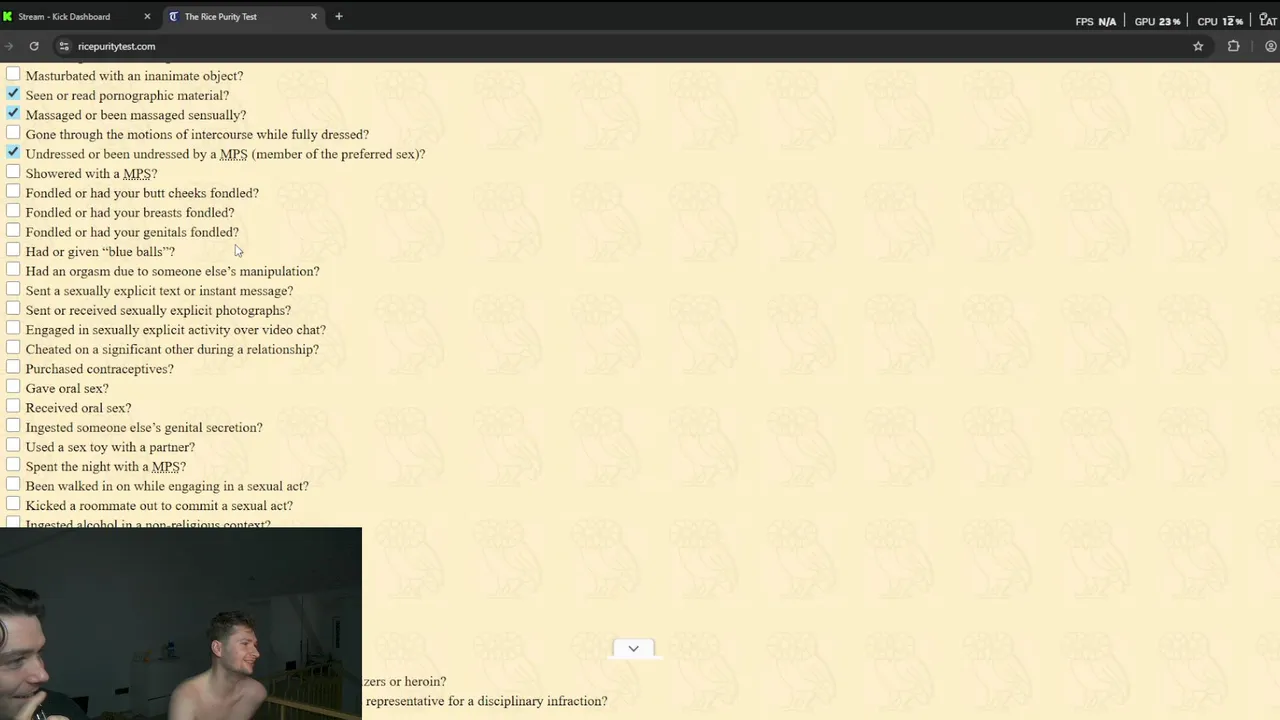Open the browser profile icon

1271,46
